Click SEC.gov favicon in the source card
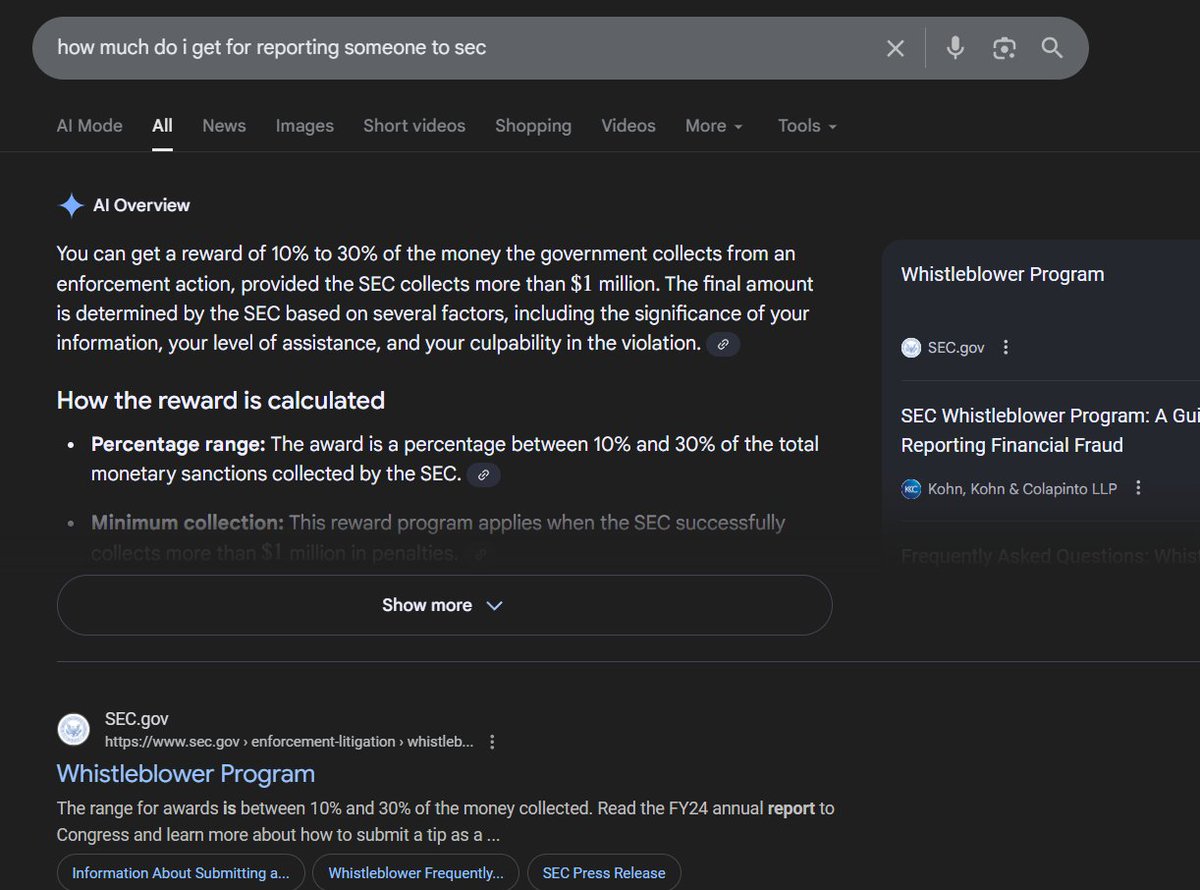 tap(911, 347)
